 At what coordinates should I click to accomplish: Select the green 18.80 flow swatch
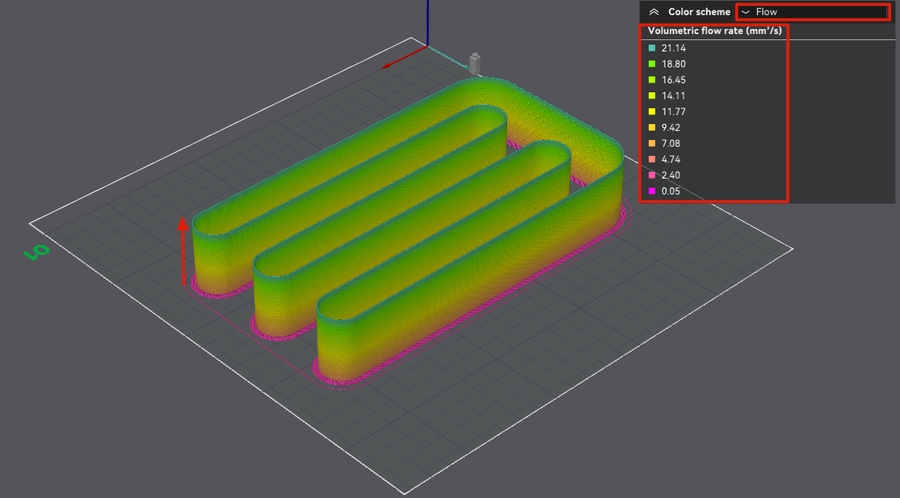tap(651, 64)
